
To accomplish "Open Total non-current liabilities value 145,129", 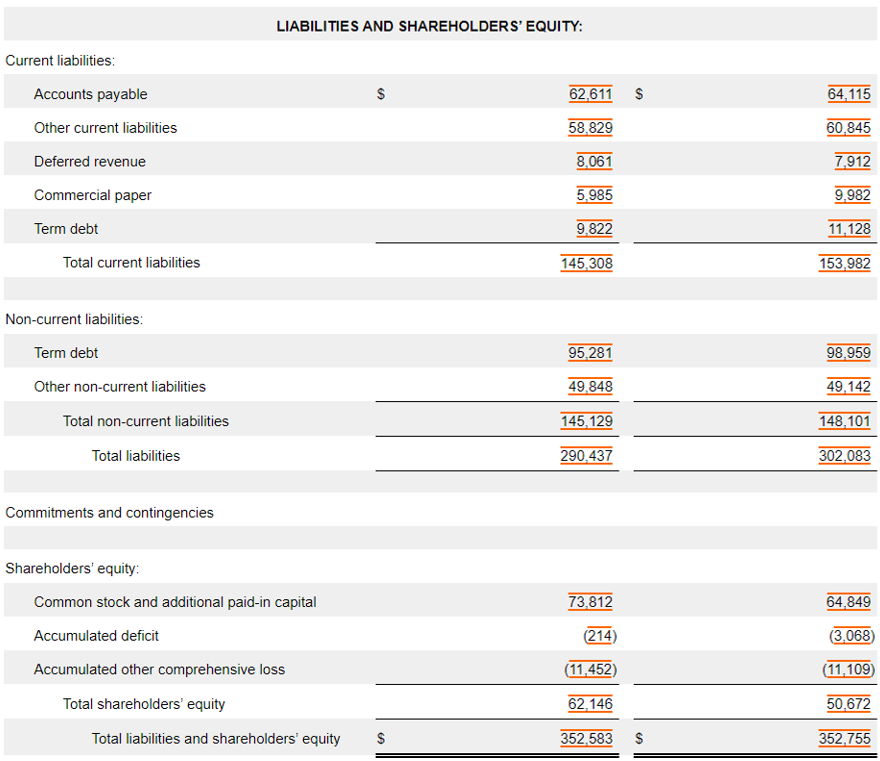I will [587, 421].
